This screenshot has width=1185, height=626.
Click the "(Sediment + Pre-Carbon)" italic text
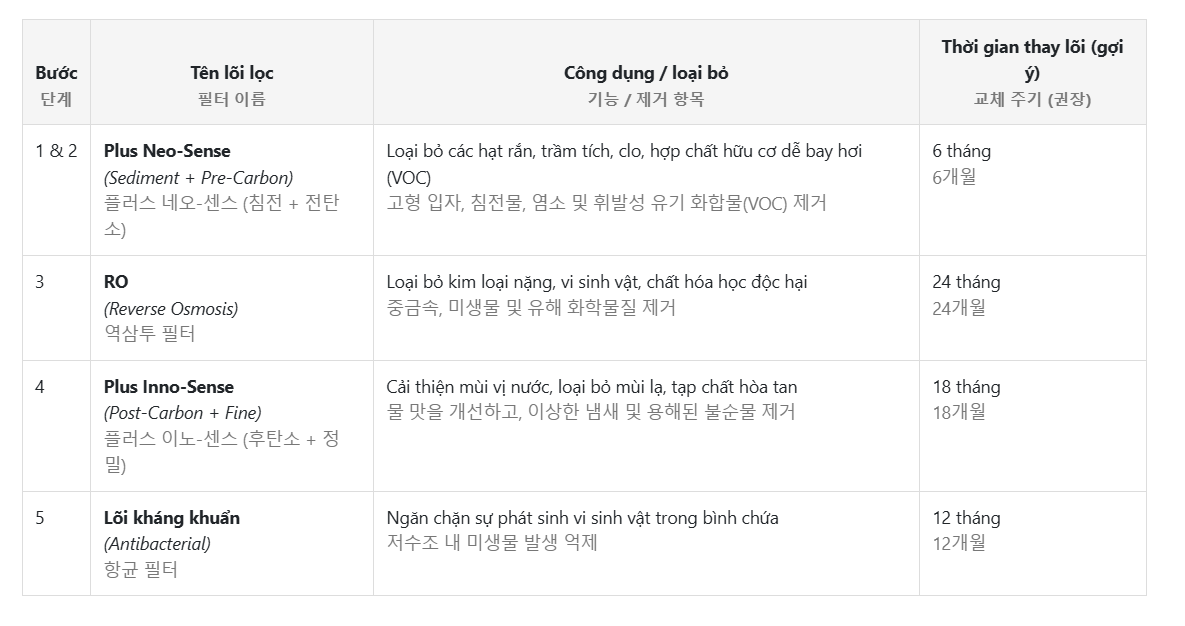[198, 177]
